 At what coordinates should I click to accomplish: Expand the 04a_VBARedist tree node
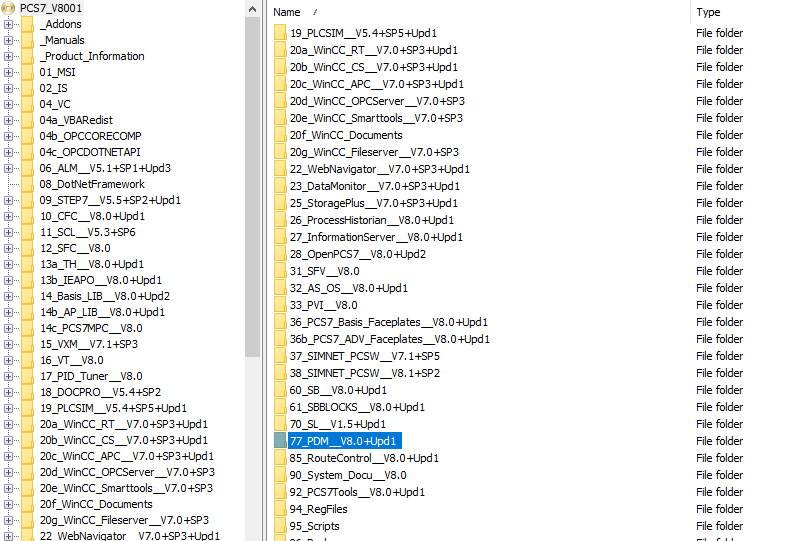click(8, 121)
